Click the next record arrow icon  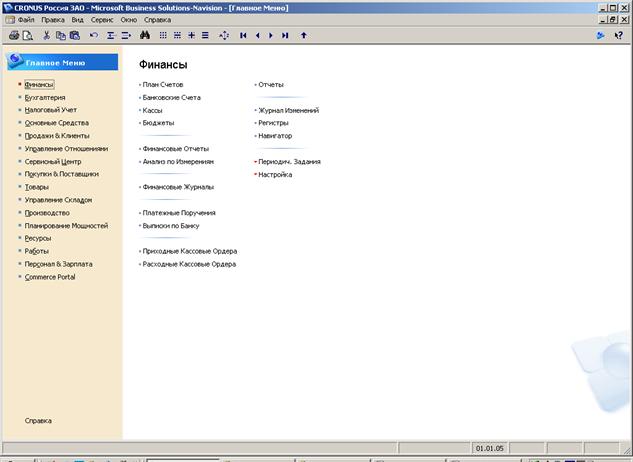click(x=271, y=36)
